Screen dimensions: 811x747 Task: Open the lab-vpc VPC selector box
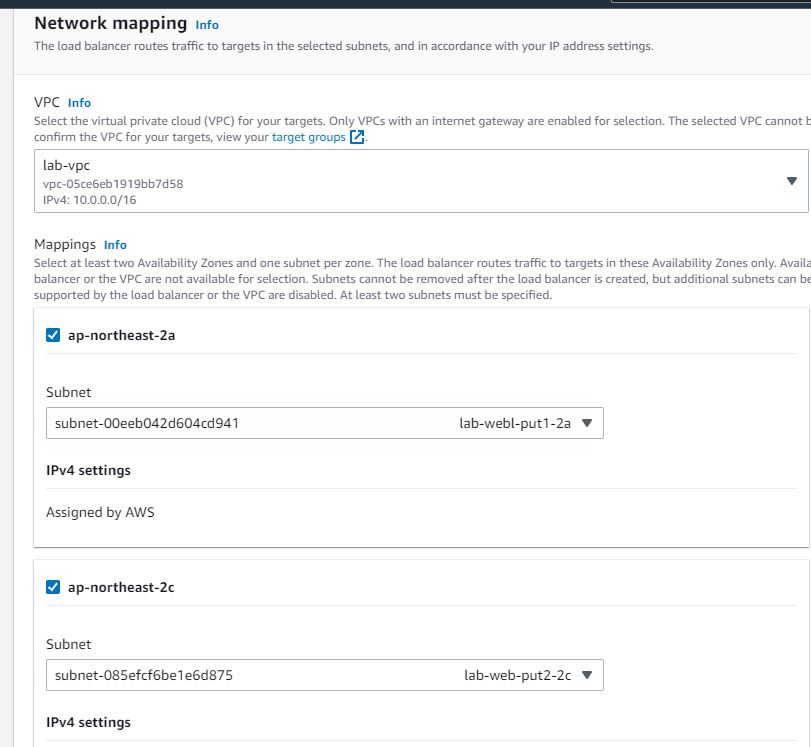421,181
